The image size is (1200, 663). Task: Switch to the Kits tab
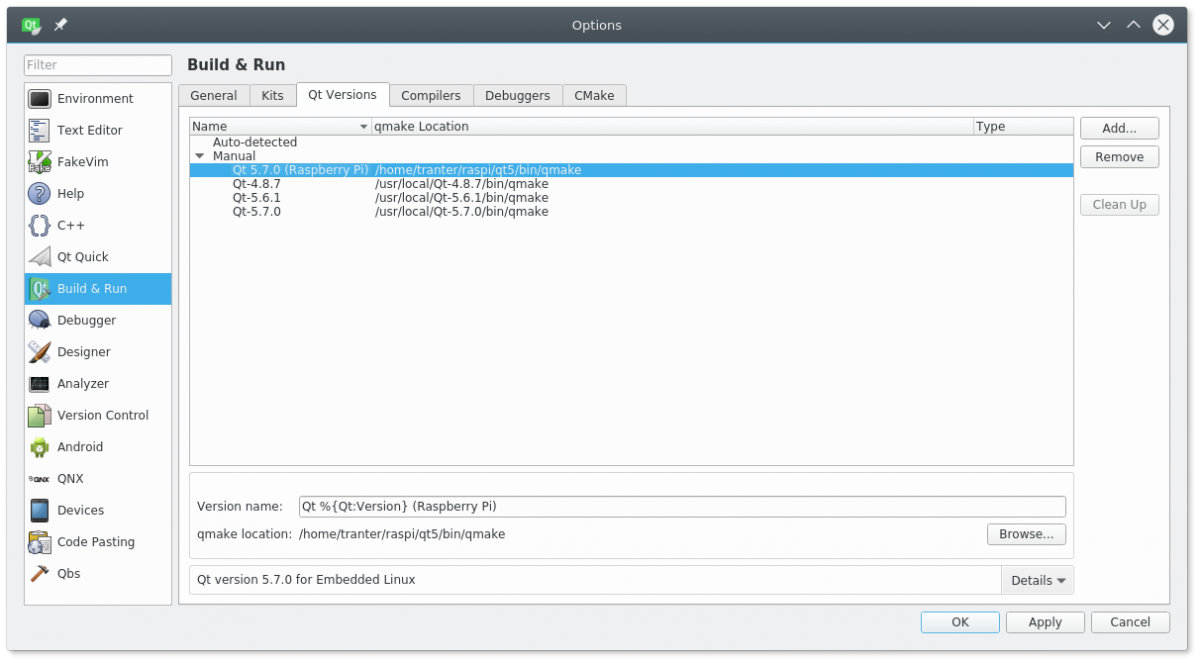click(272, 96)
